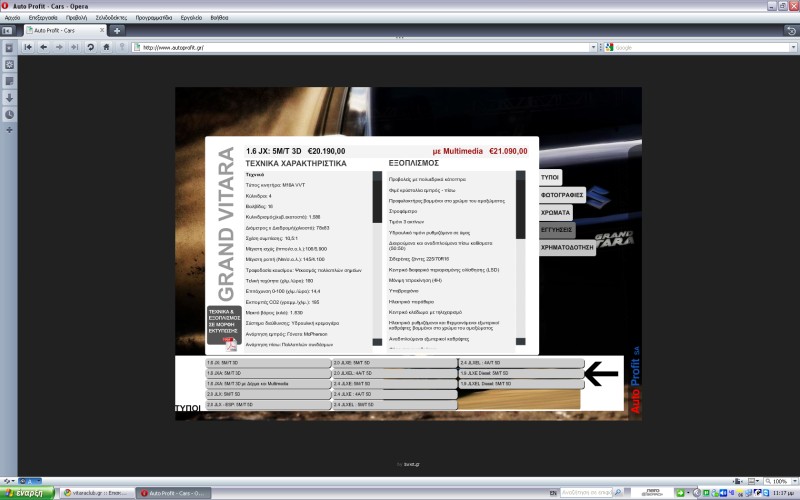The height and width of the screenshot is (500, 800).
Task: Go back one page
Action: point(44,47)
